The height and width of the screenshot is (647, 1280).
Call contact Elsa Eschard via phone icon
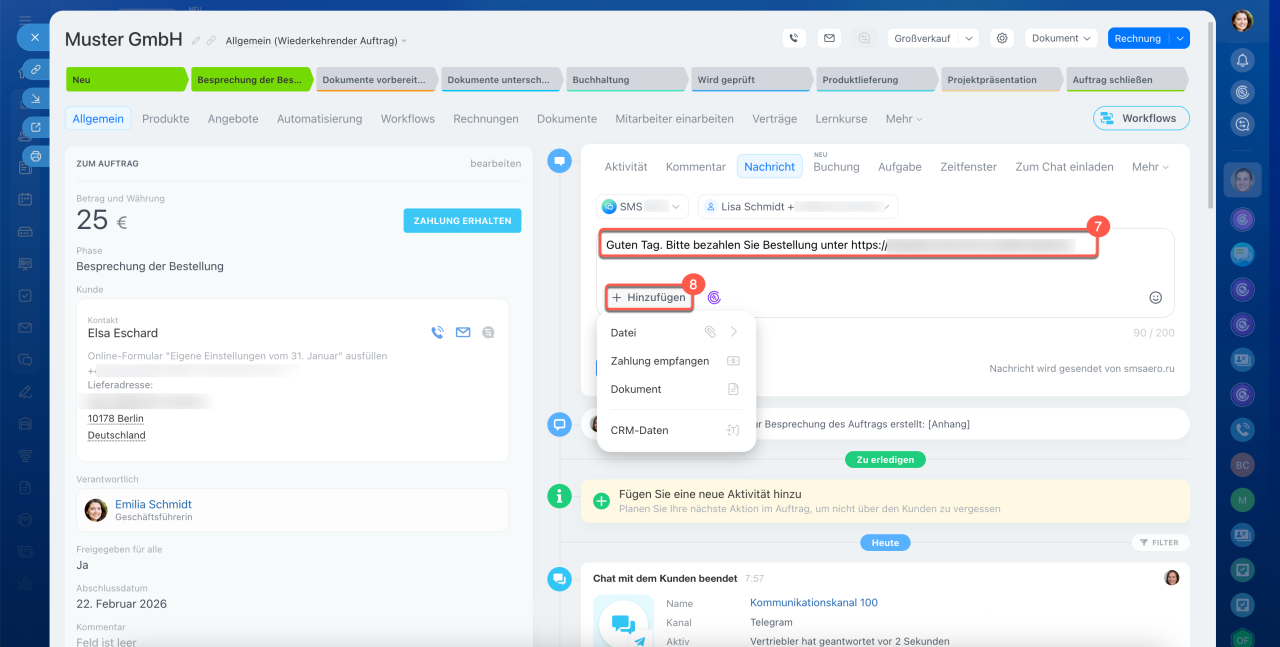[x=437, y=333]
